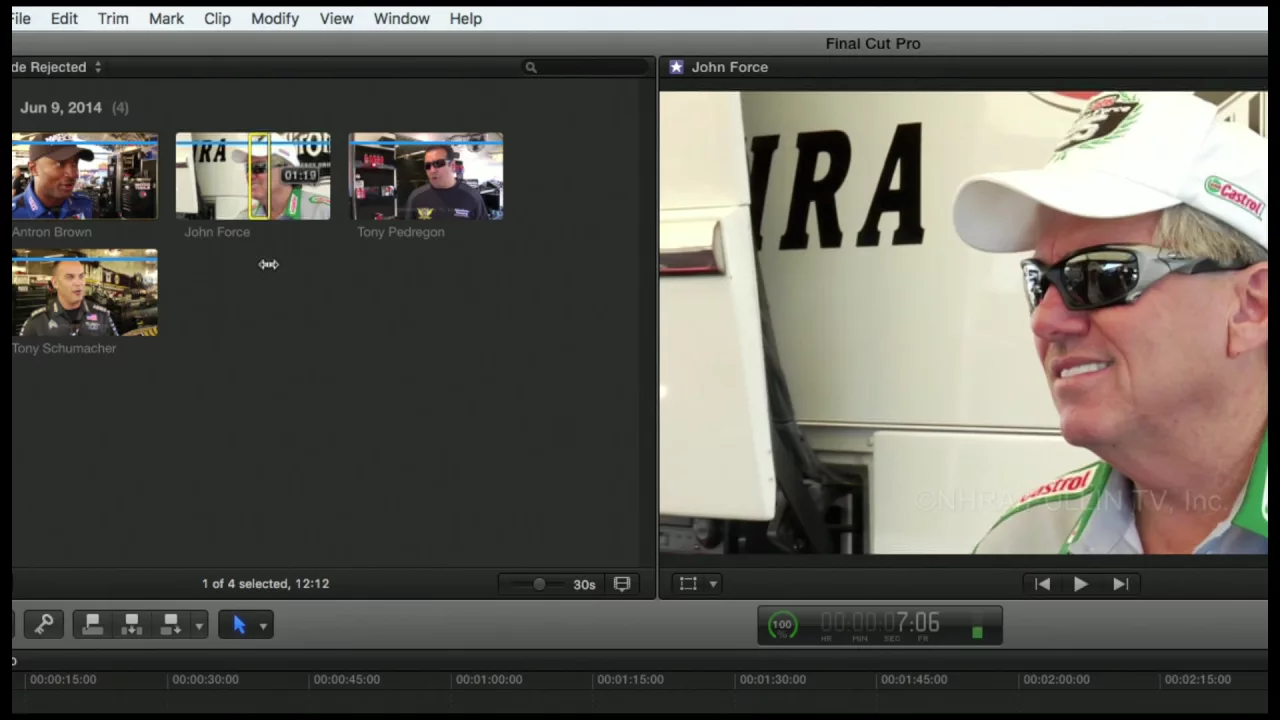The height and width of the screenshot is (720, 1280).
Task: Click timeline ruler at 00:01:45:00
Action: coord(913,680)
